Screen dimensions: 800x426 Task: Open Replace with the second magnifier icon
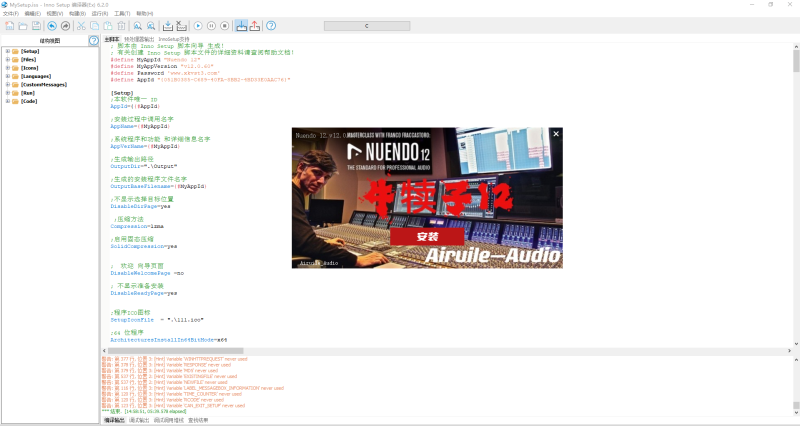click(x=151, y=26)
